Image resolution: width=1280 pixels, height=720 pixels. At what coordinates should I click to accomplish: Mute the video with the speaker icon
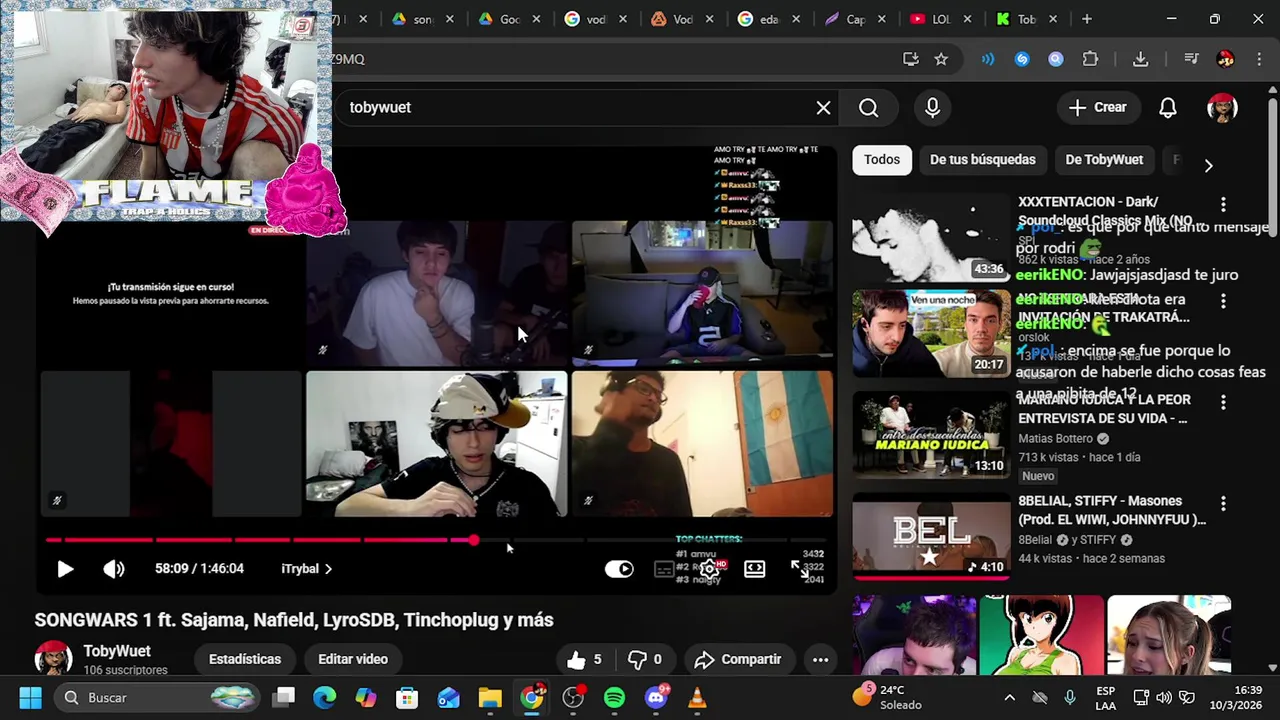pyautogui.click(x=114, y=569)
